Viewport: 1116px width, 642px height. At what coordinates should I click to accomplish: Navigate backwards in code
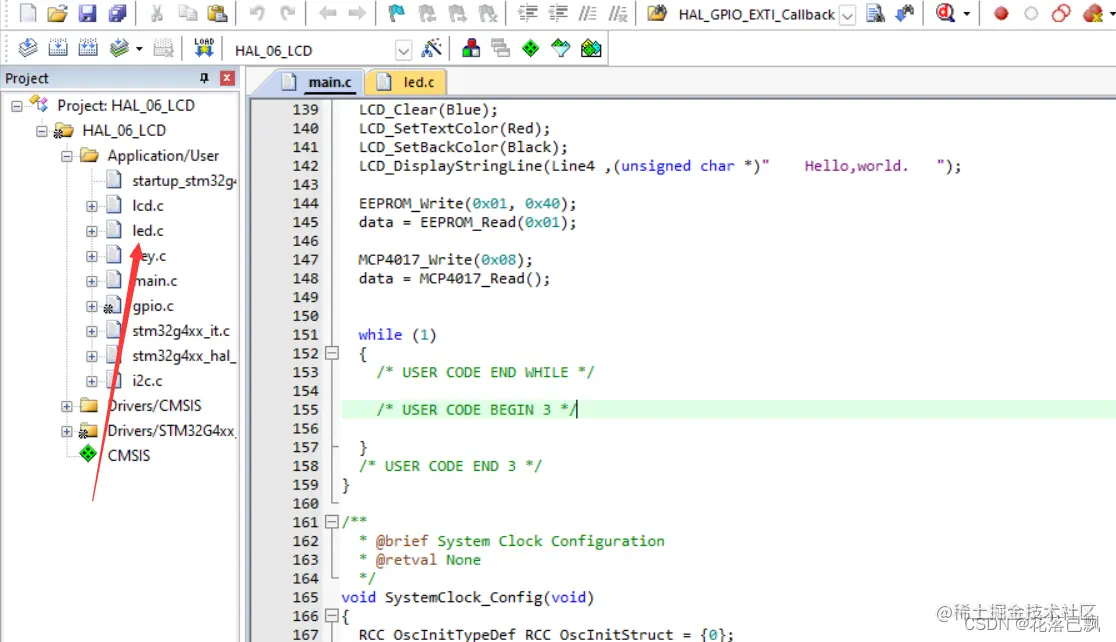[327, 14]
